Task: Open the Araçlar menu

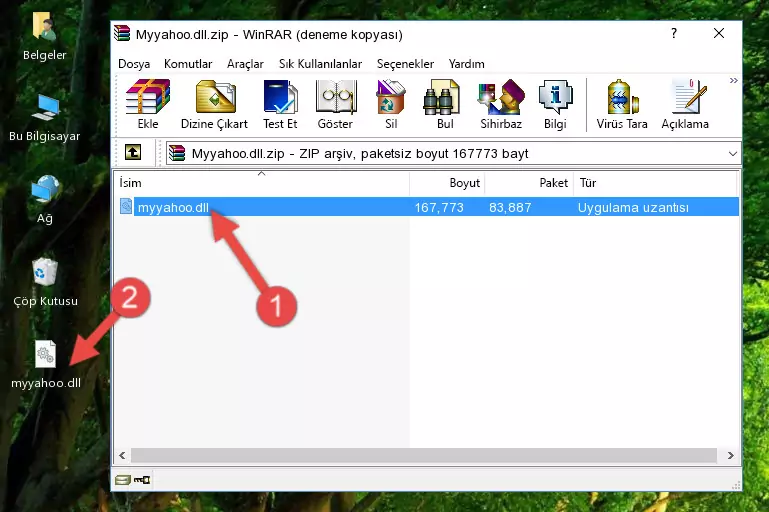Action: [245, 64]
